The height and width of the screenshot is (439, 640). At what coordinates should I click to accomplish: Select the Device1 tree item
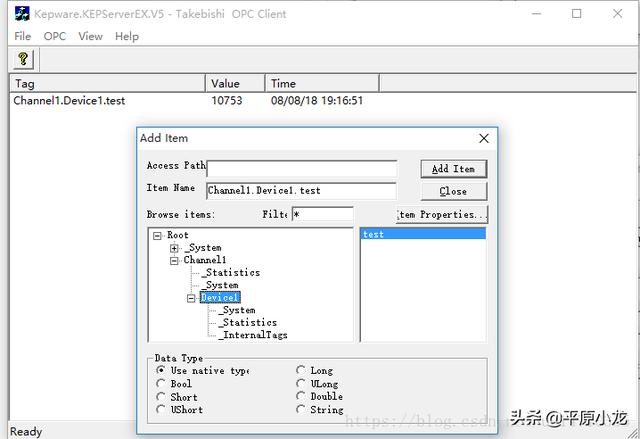(x=220, y=297)
